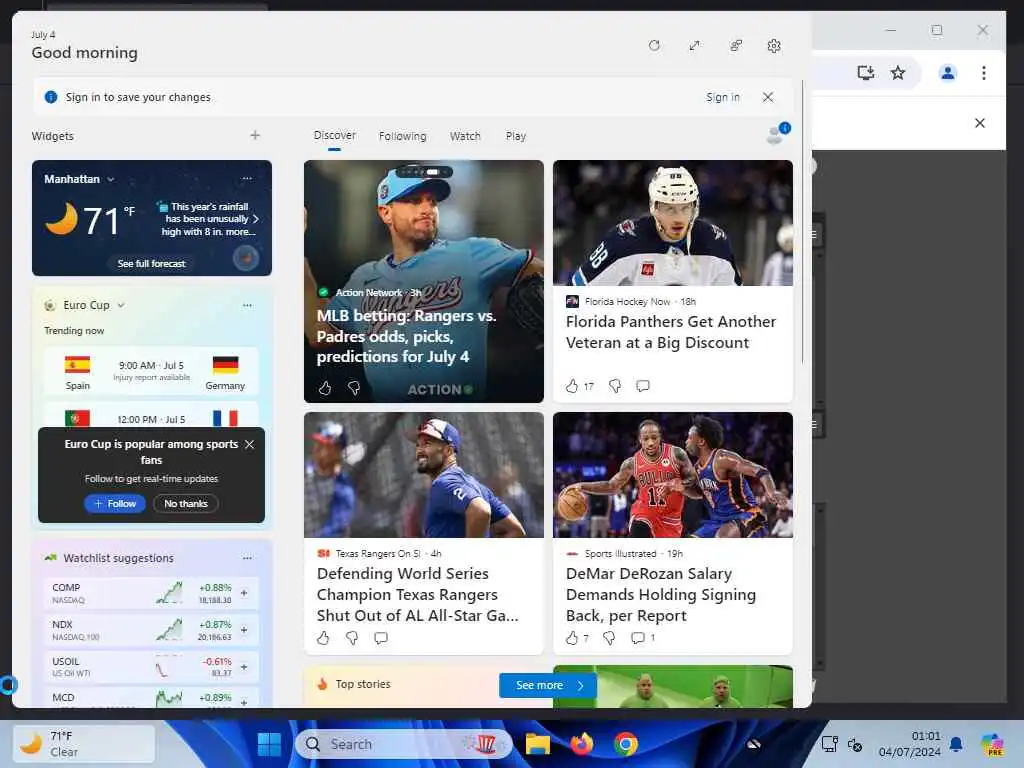Open Copilot preview icon on taskbar
Viewport: 1024px width, 768px height.
coord(993,744)
